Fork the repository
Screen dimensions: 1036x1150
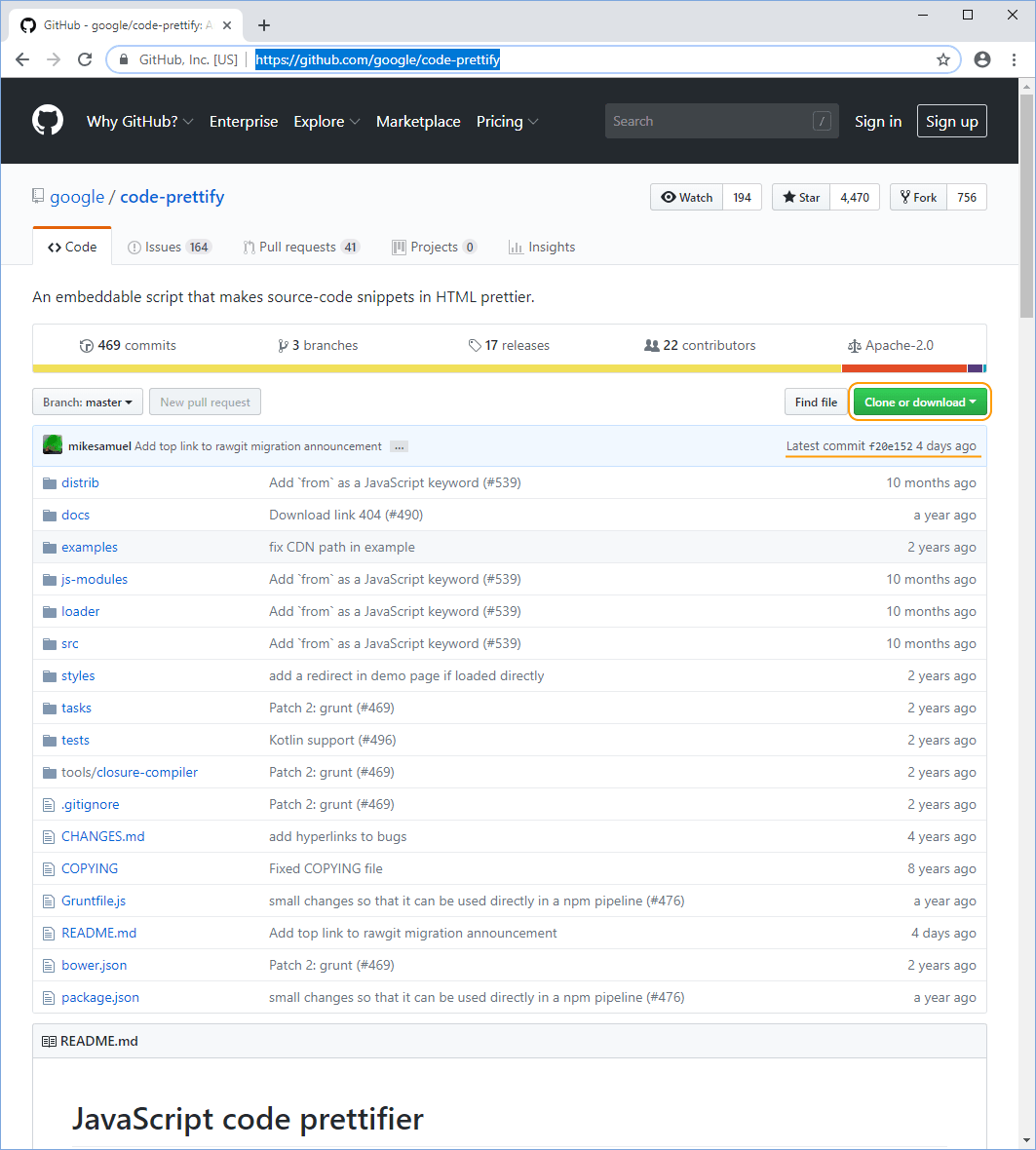pyautogui.click(x=918, y=197)
